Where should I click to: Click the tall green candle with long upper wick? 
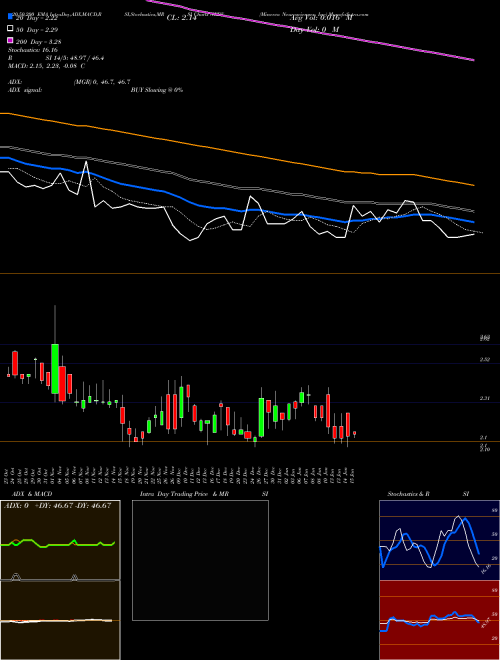[55, 369]
